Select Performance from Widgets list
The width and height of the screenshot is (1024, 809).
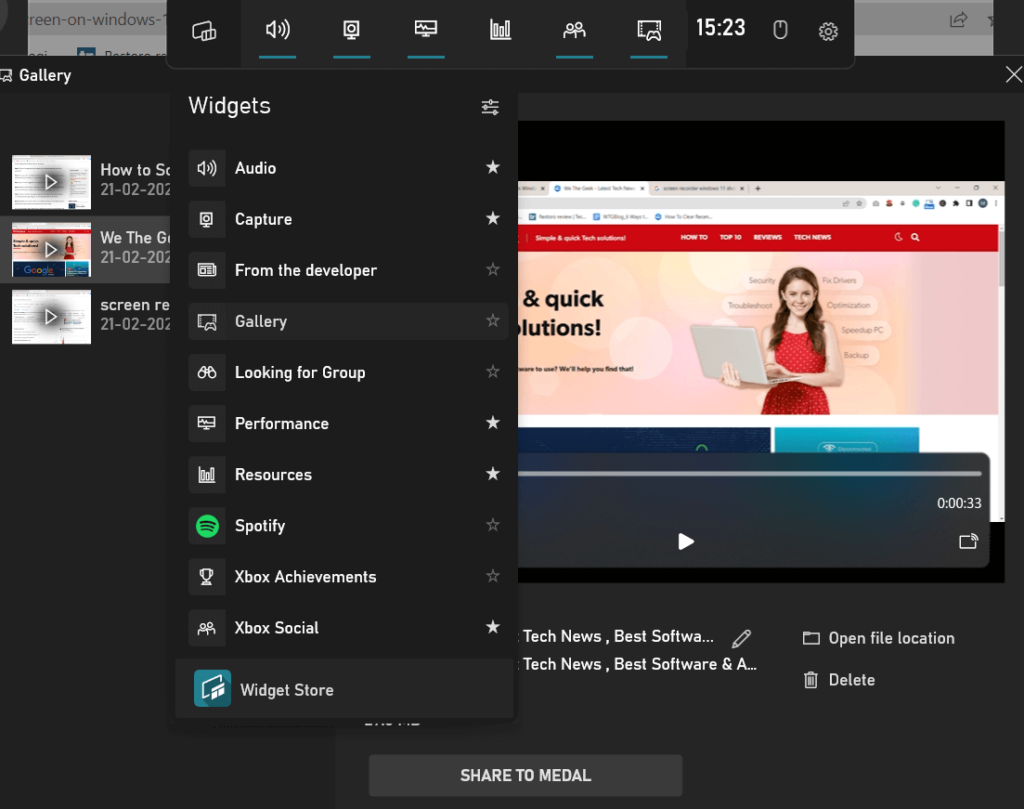click(x=348, y=423)
